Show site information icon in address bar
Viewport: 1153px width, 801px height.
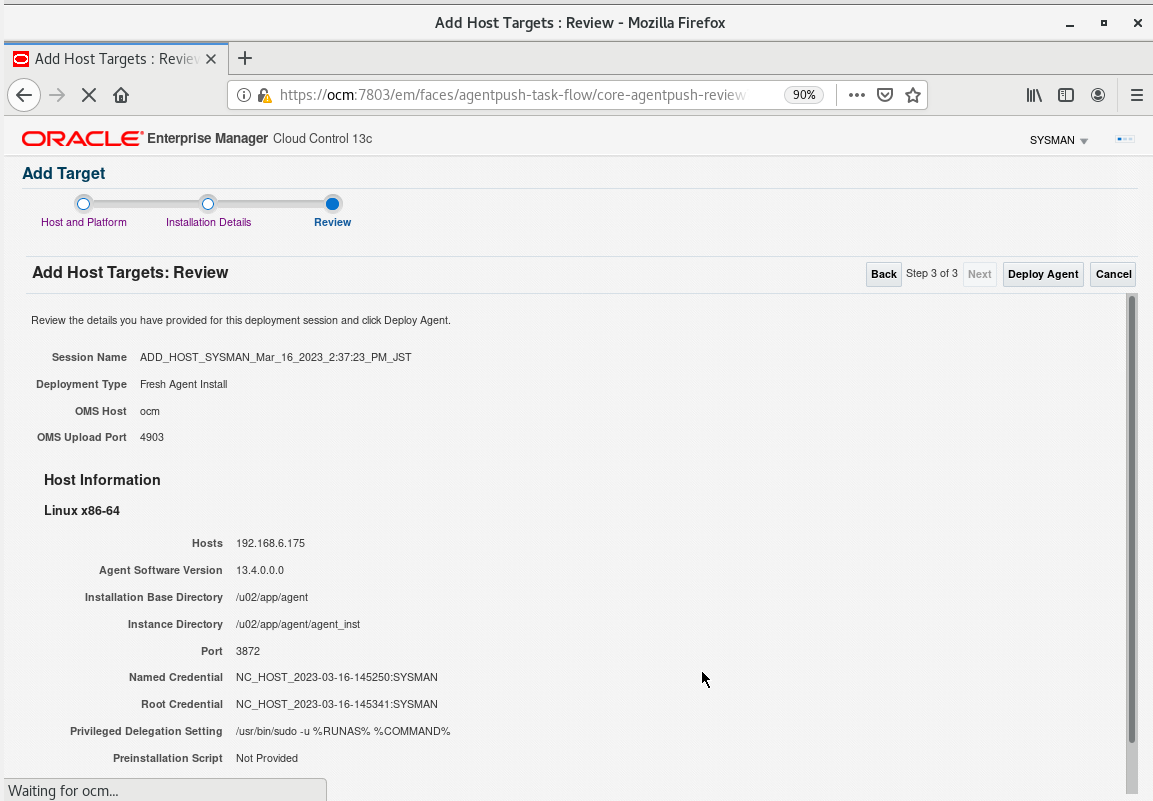point(244,95)
